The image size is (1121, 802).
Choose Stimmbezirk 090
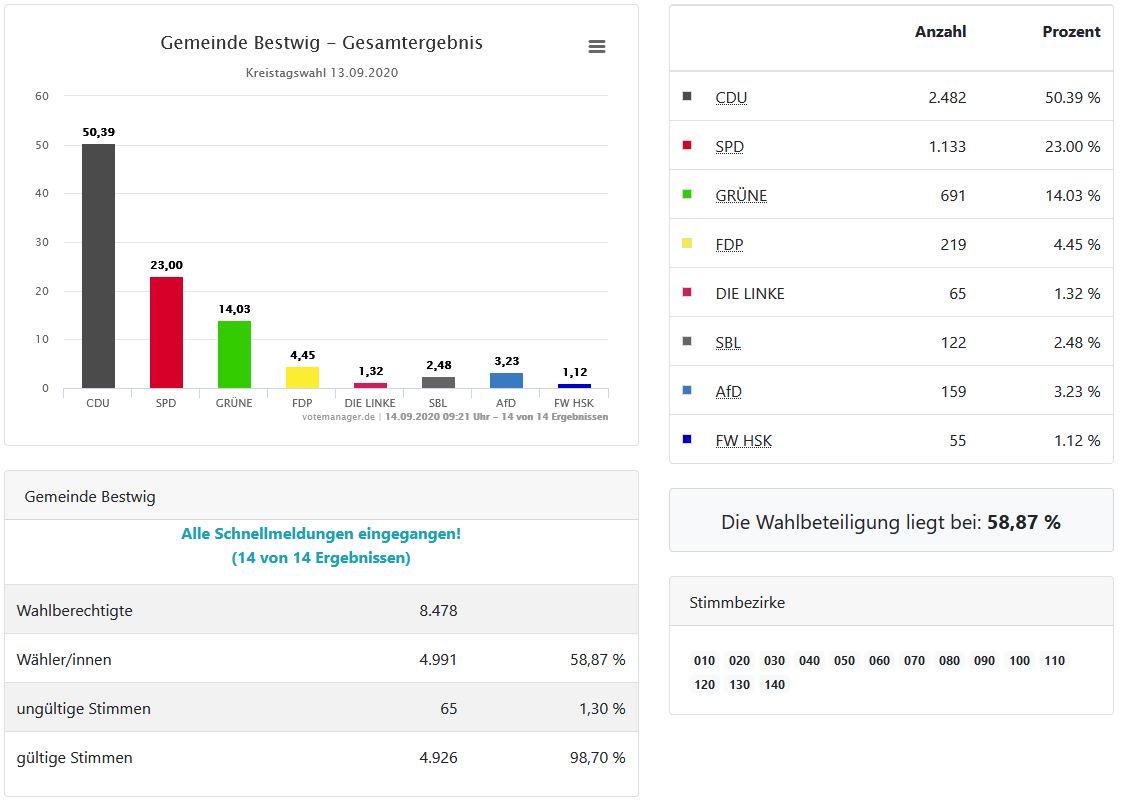[984, 661]
